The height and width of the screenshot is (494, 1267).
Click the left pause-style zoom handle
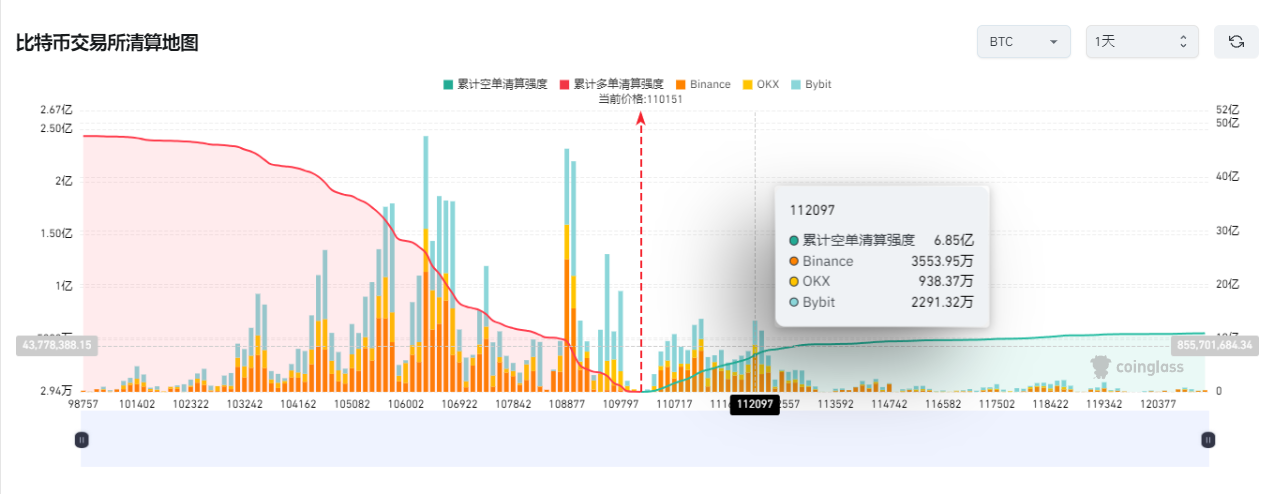(82, 439)
